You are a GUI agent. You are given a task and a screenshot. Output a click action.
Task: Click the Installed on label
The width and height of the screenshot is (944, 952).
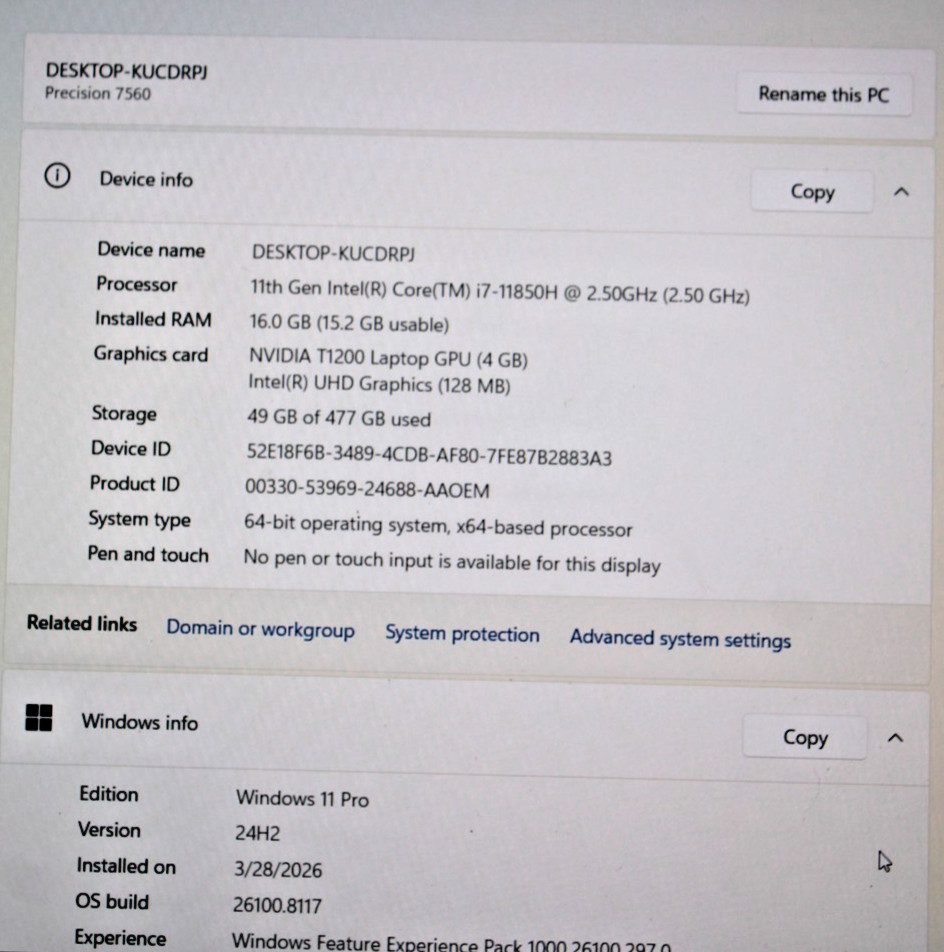pos(126,866)
